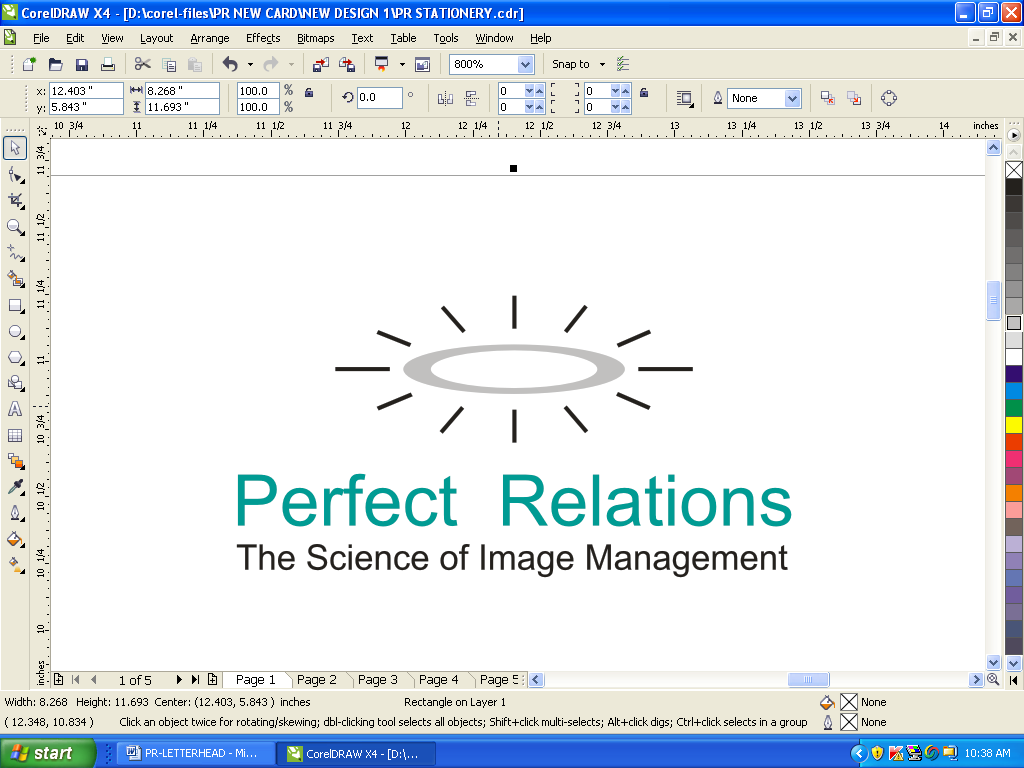Screen dimensions: 1024x768
Task: Click the Mirror vertically button
Action: 472,99
